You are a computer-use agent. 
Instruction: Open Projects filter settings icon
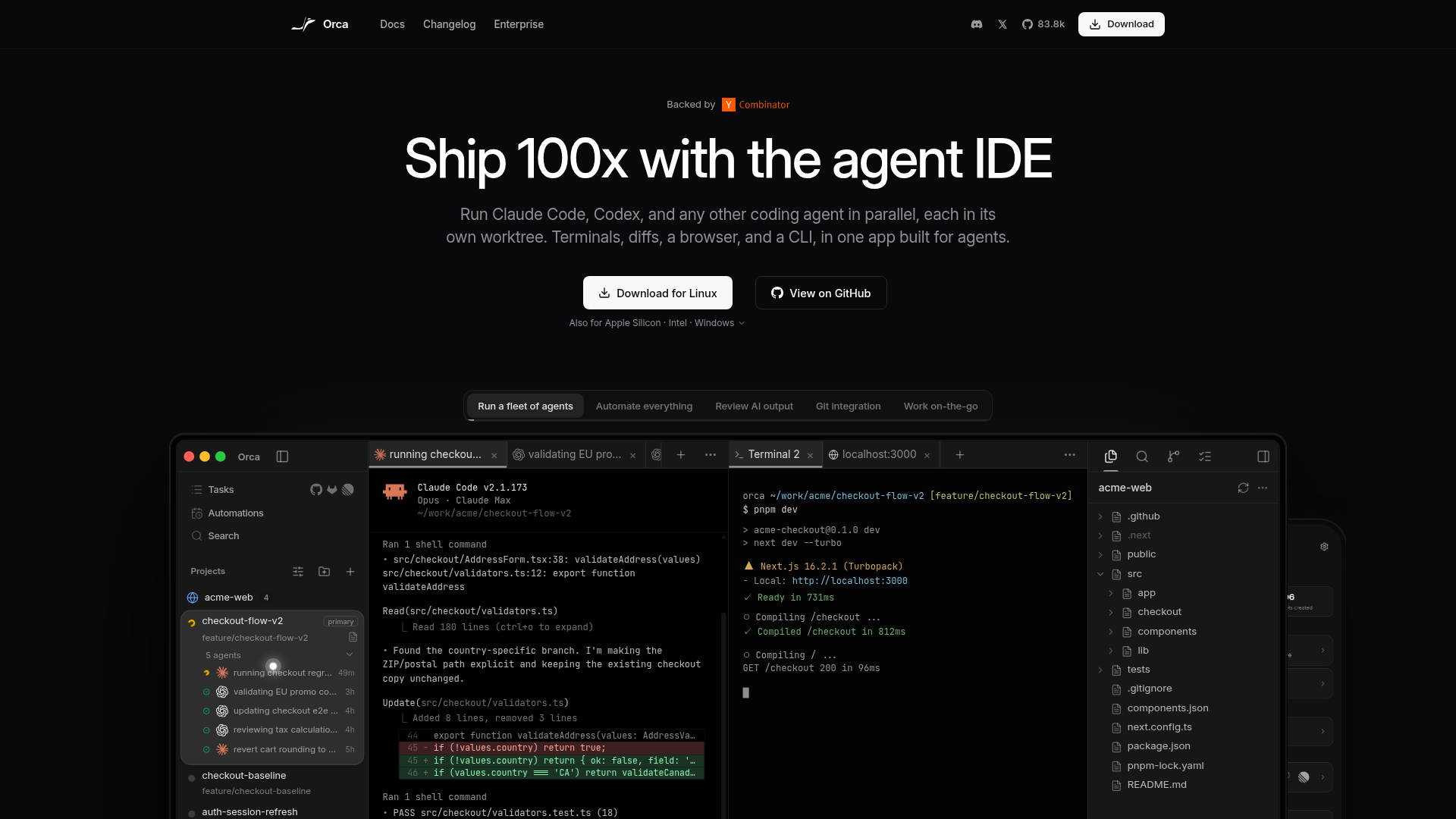tap(298, 572)
